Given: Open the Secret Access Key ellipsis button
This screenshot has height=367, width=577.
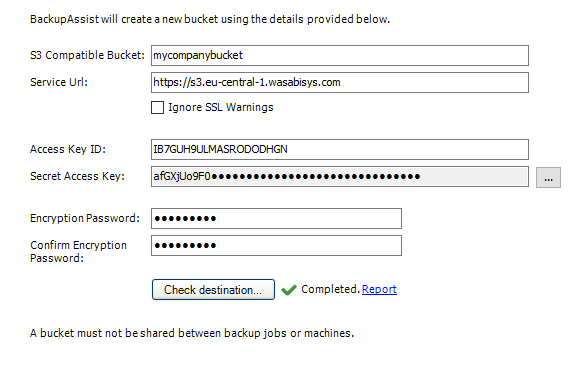Looking at the screenshot, I should pos(548,178).
